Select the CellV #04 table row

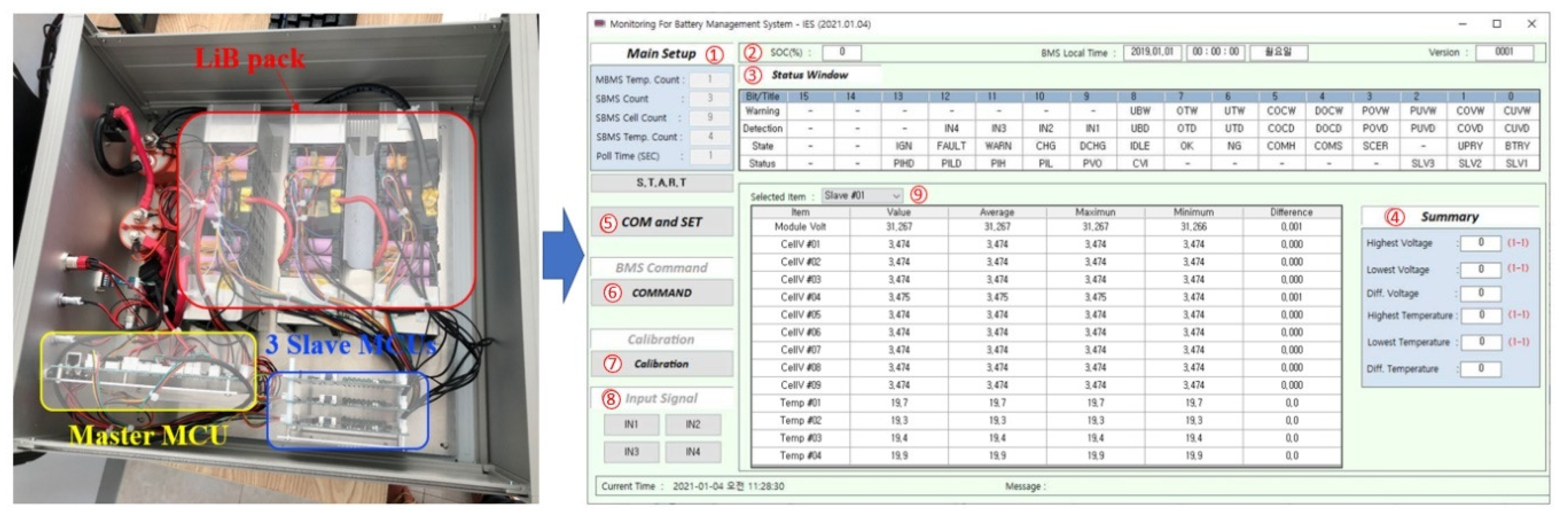(800, 298)
